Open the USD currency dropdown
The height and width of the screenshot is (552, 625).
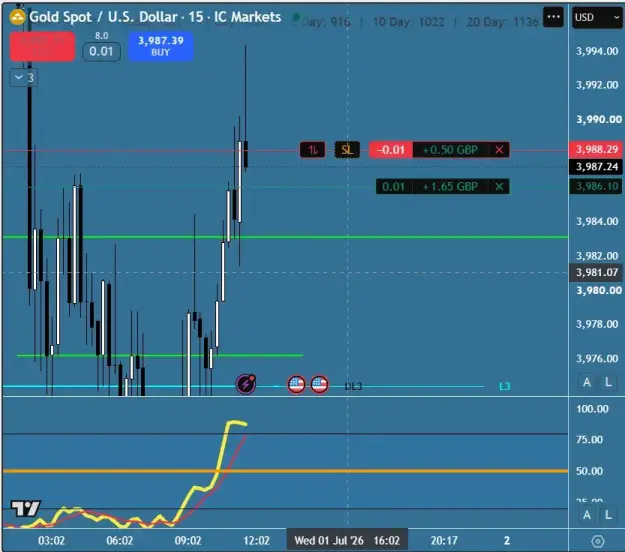(597, 17)
